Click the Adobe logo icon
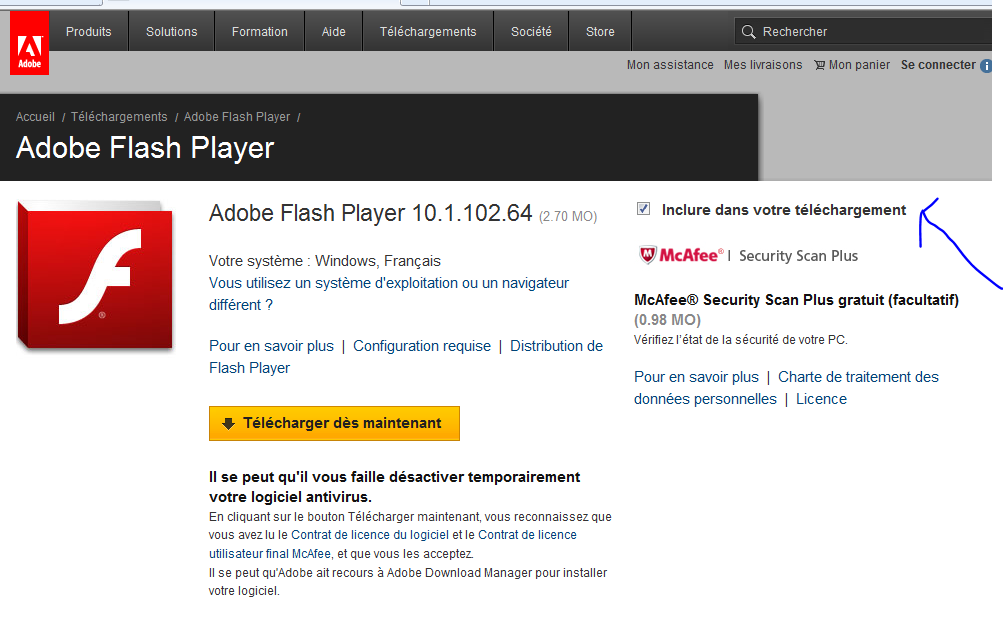The image size is (1003, 619). 29,43
